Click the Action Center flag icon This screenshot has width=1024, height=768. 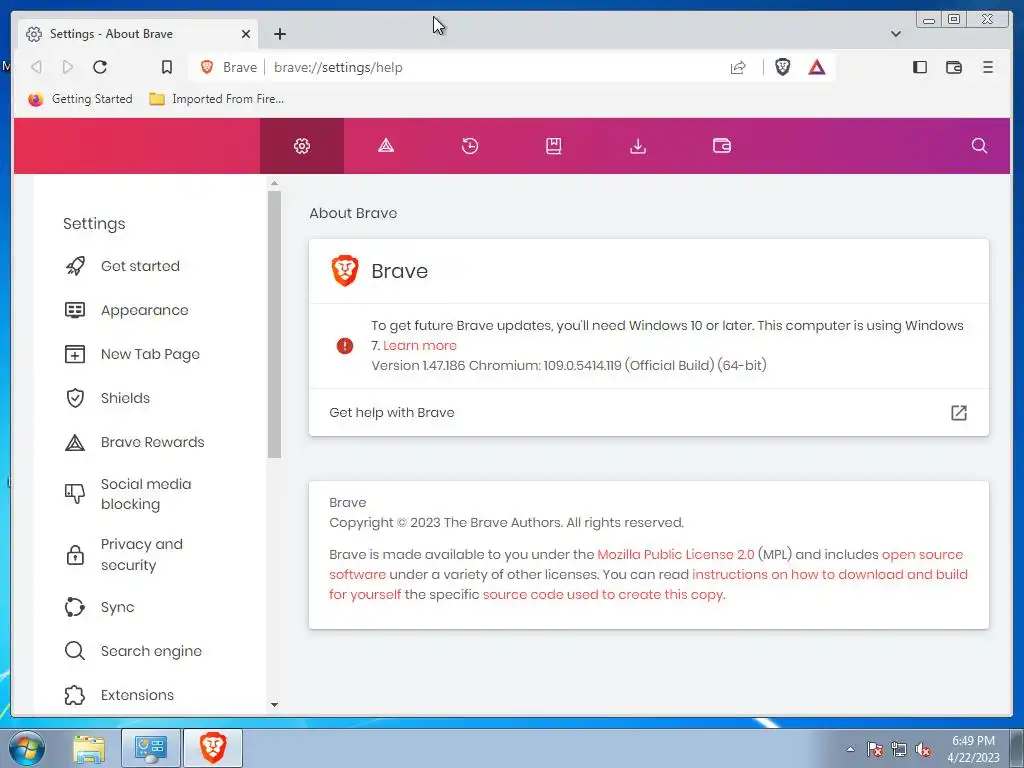click(875, 750)
